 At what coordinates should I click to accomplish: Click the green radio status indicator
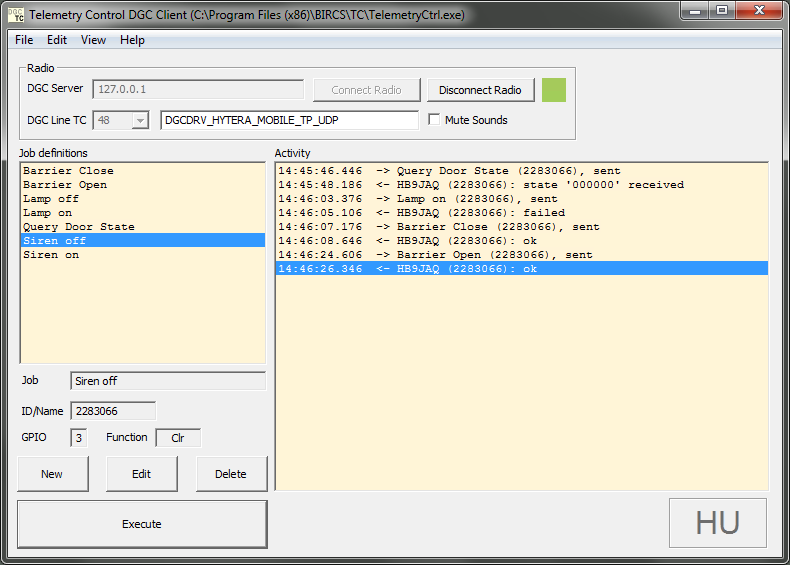click(554, 90)
